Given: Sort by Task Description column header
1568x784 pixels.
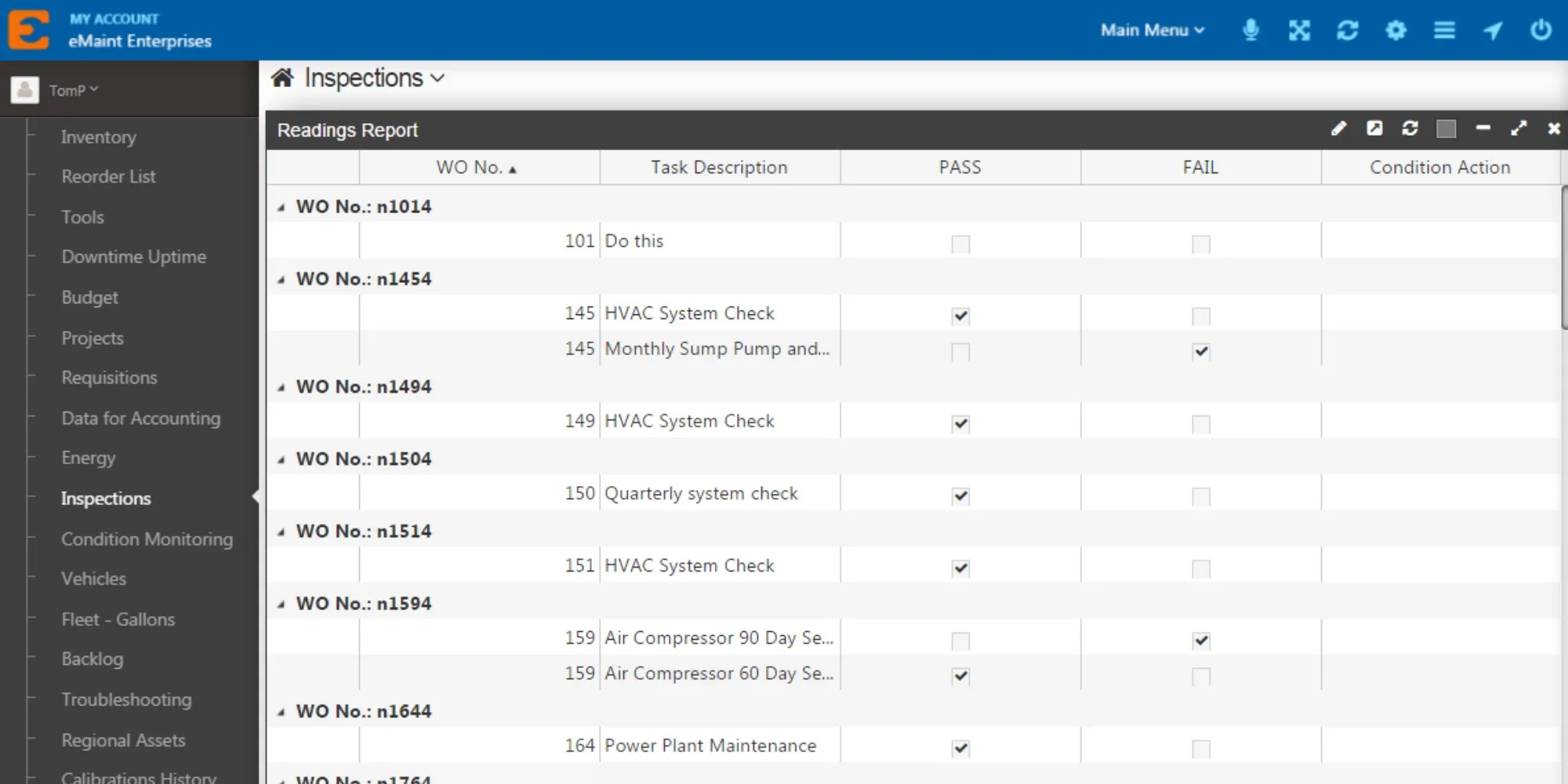Looking at the screenshot, I should [x=720, y=167].
